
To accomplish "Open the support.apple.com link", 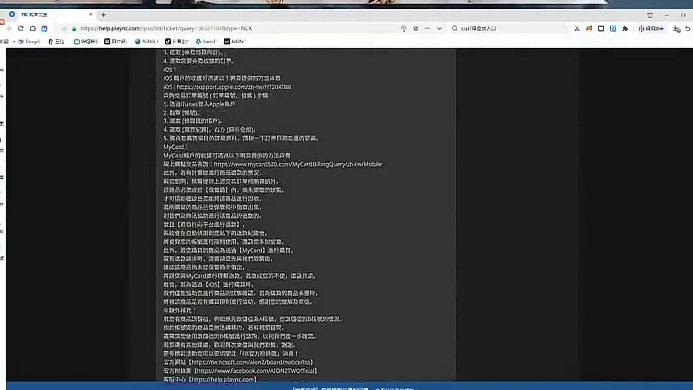I will 234,87.
